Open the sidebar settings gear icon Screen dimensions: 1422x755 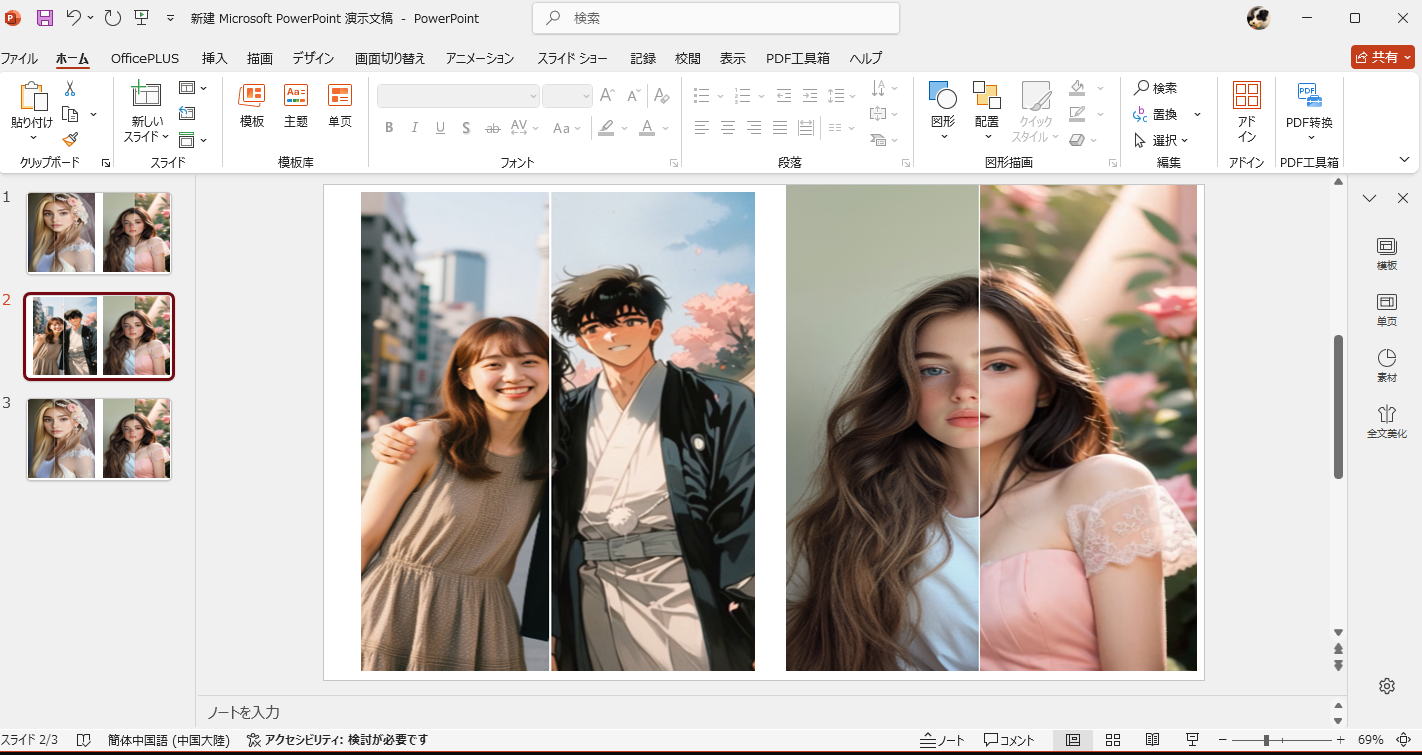[x=1387, y=685]
